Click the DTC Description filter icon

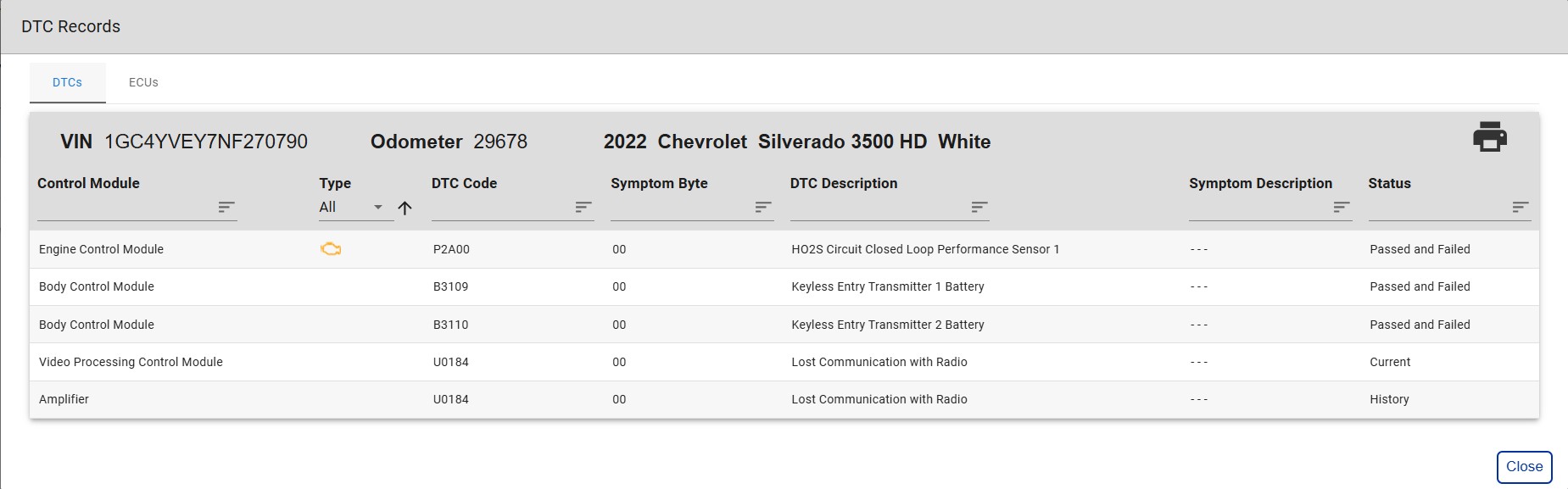(x=979, y=207)
